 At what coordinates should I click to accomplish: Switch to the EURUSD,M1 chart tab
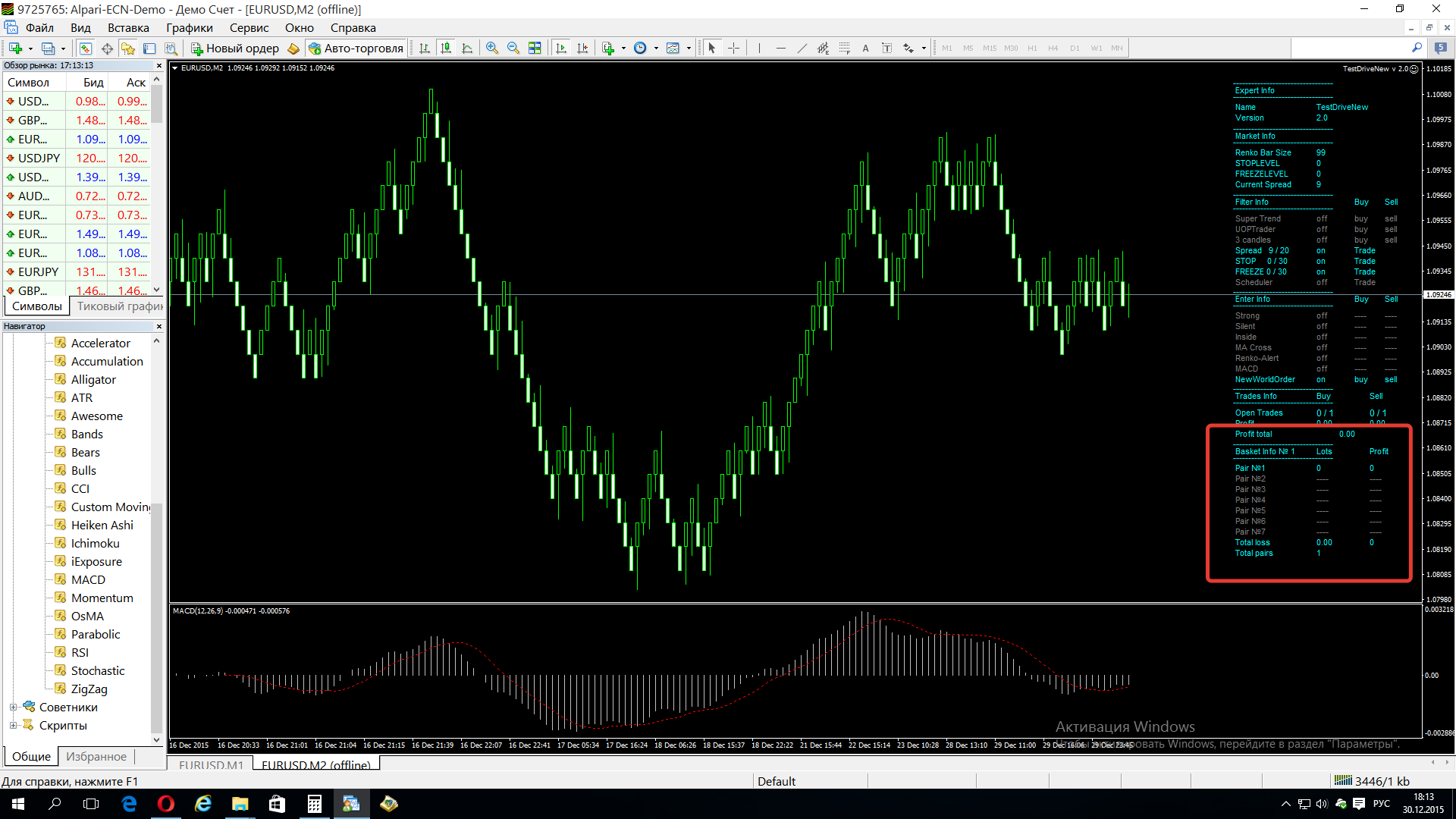point(211,764)
